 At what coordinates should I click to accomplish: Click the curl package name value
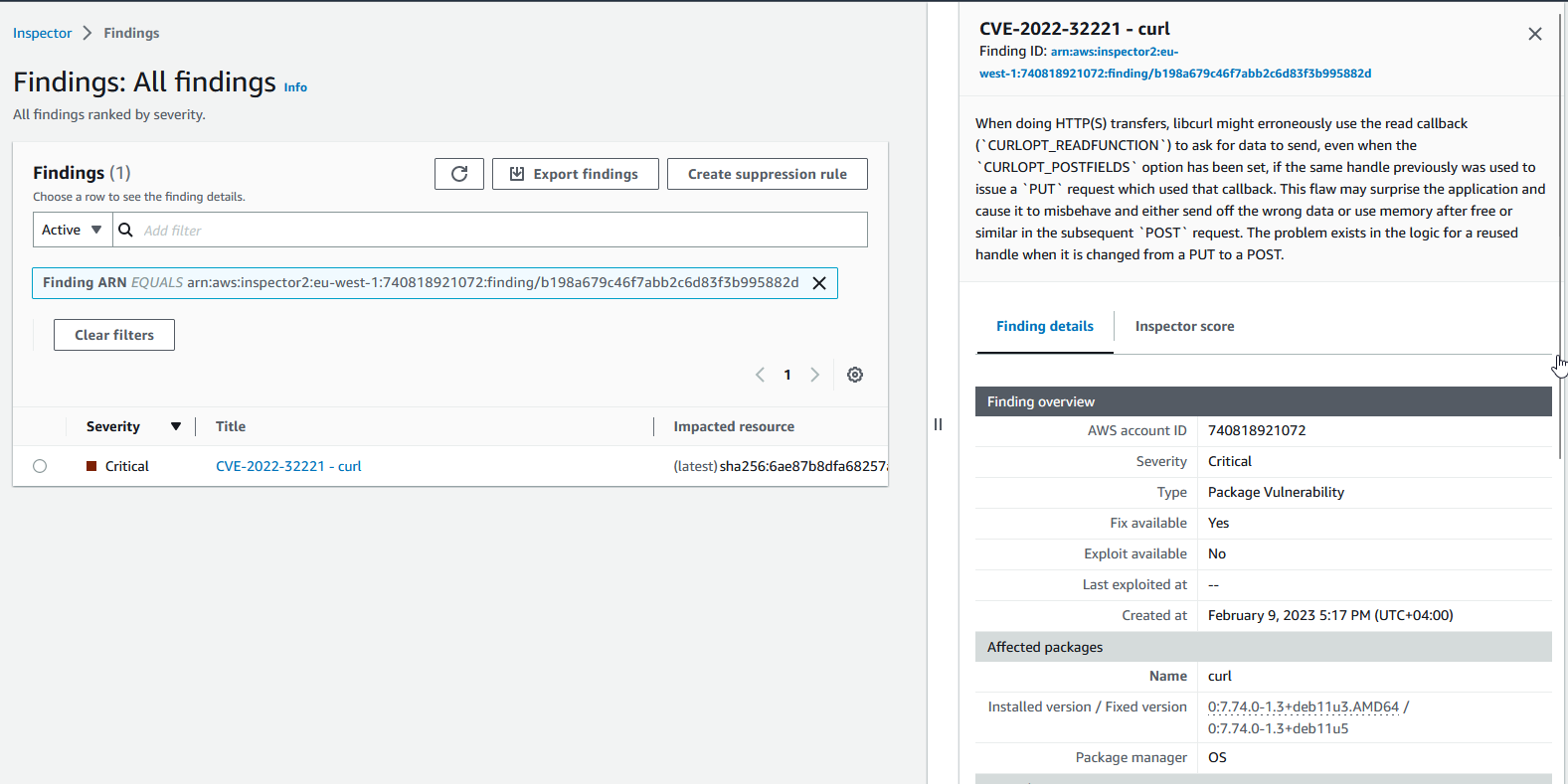(x=1220, y=676)
